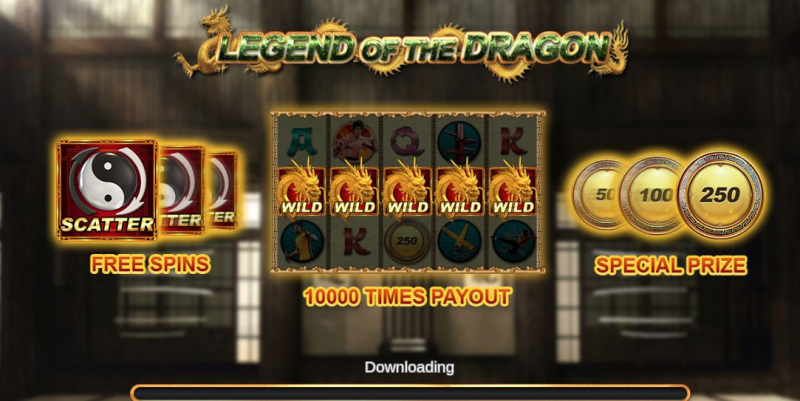Click the Special Prize label
The width and height of the screenshot is (800, 401).
[670, 265]
